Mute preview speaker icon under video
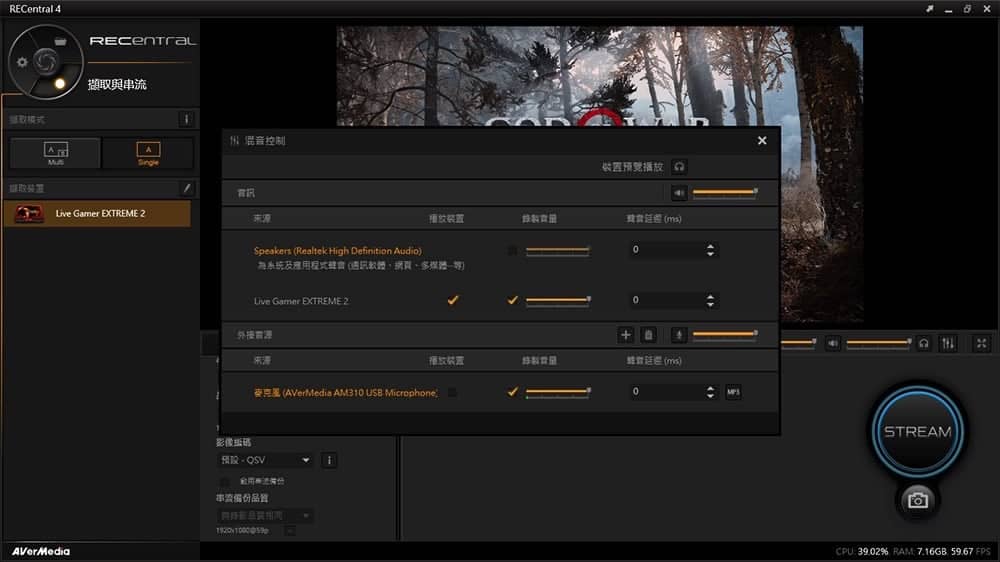The image size is (1000, 562). pyautogui.click(x=833, y=343)
